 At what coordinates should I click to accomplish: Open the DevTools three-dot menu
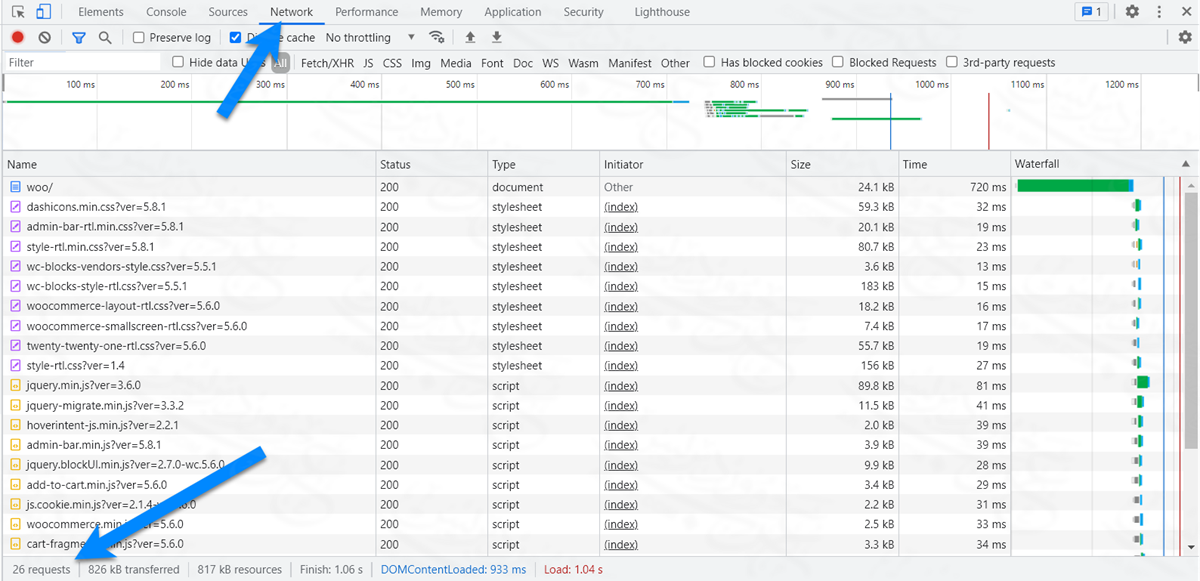pyautogui.click(x=1160, y=12)
